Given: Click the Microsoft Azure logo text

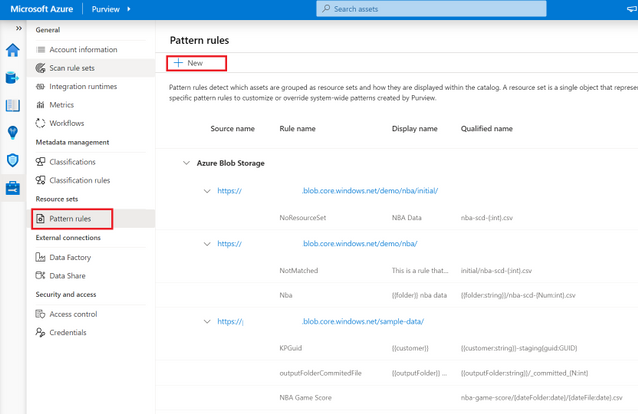Looking at the screenshot, I should [42, 9].
